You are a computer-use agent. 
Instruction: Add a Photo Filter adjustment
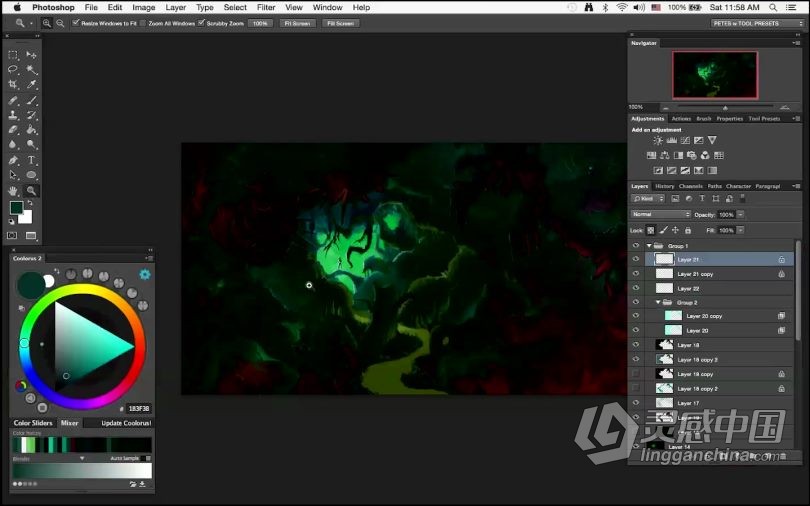click(692, 155)
